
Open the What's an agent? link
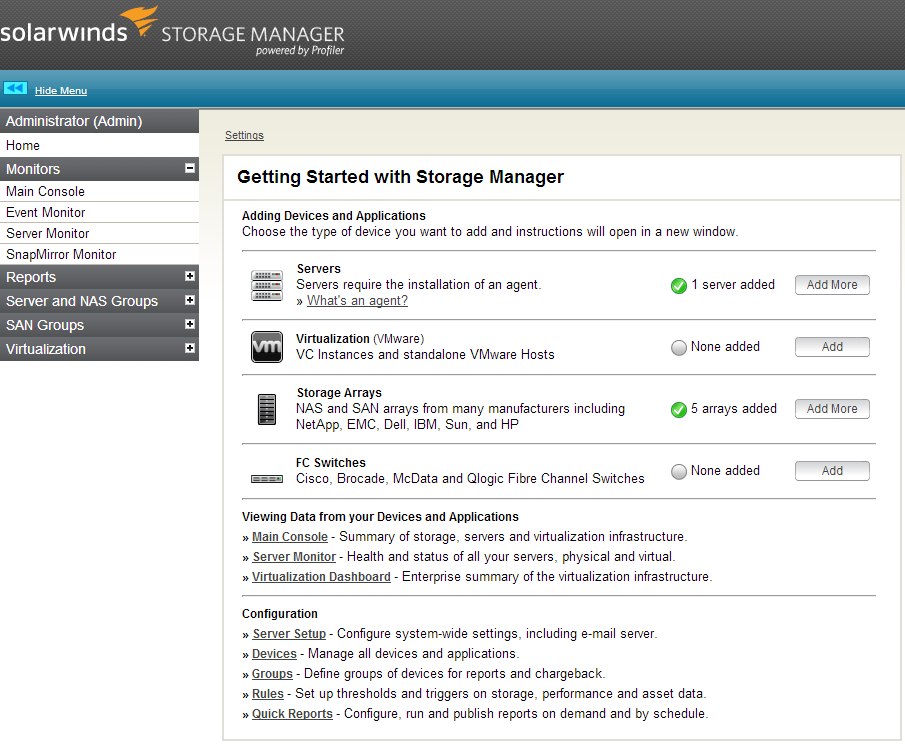point(357,301)
